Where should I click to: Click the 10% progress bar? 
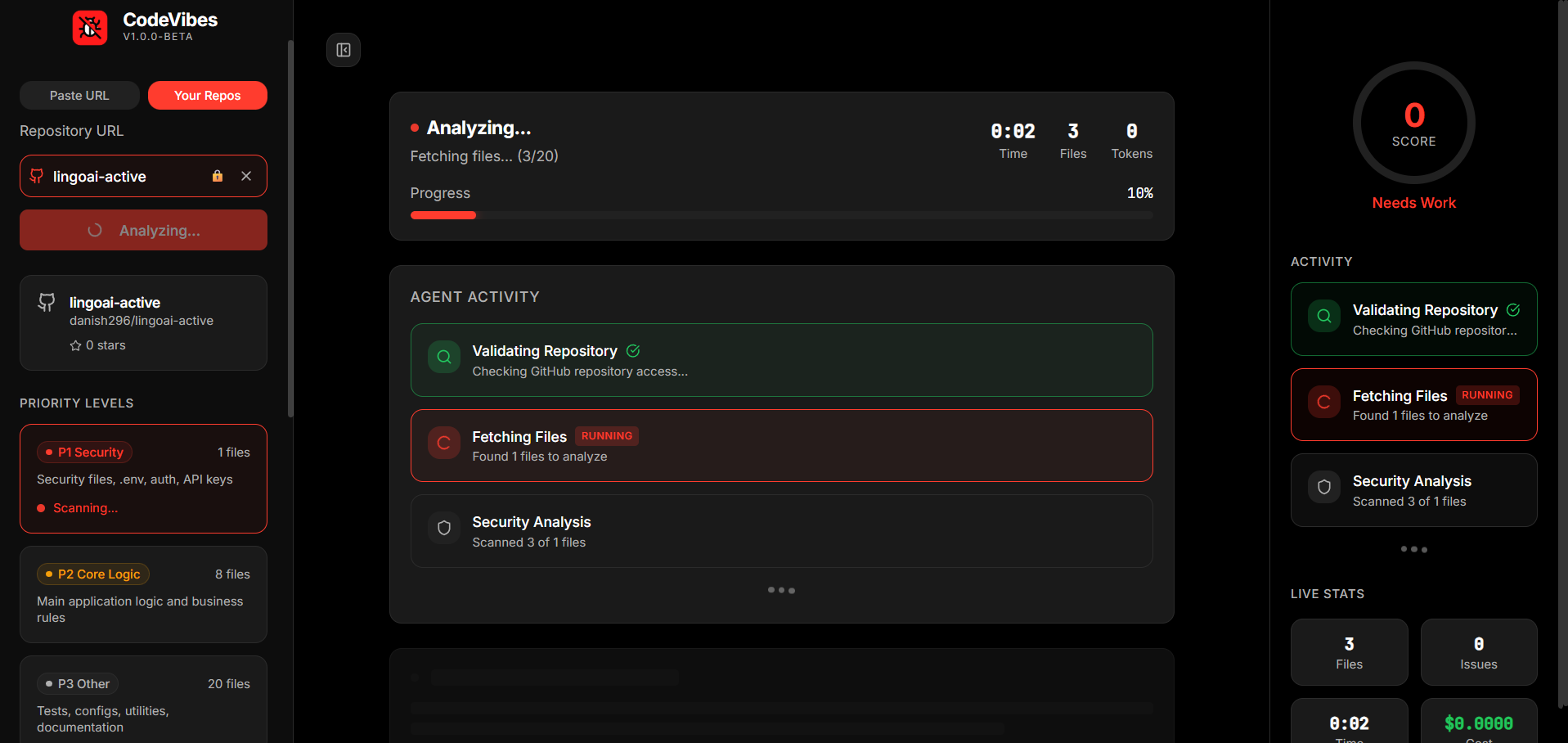pyautogui.click(x=781, y=215)
